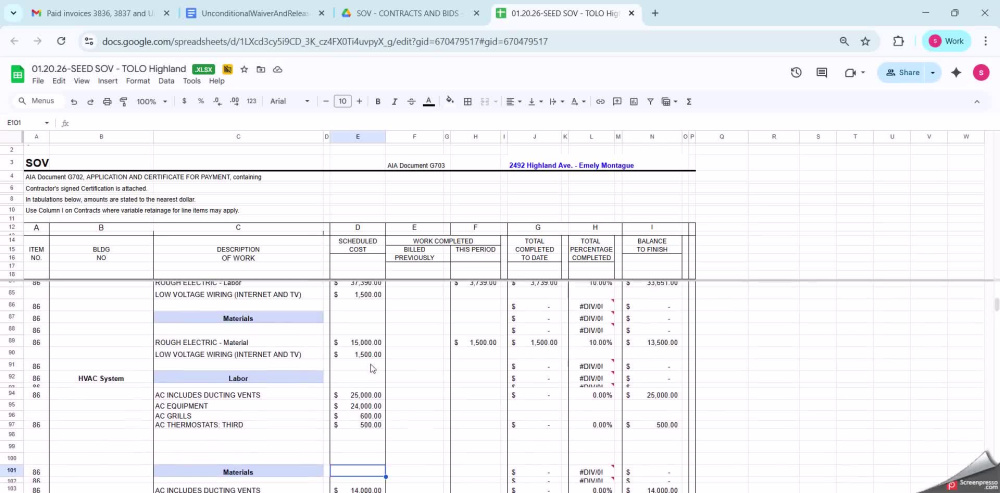The height and width of the screenshot is (493, 1000).
Task: Insert chart icon in toolbar
Action: (633, 101)
